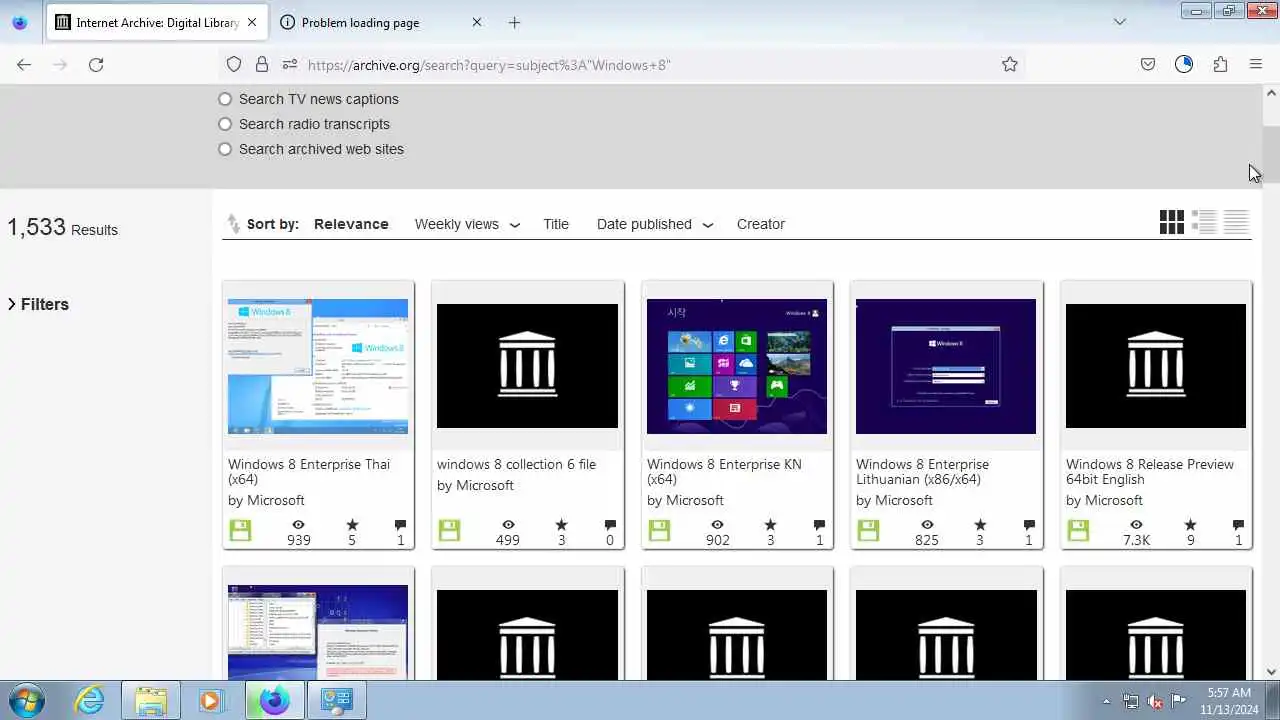Open Firefox application hamburger menu

[1256, 64]
